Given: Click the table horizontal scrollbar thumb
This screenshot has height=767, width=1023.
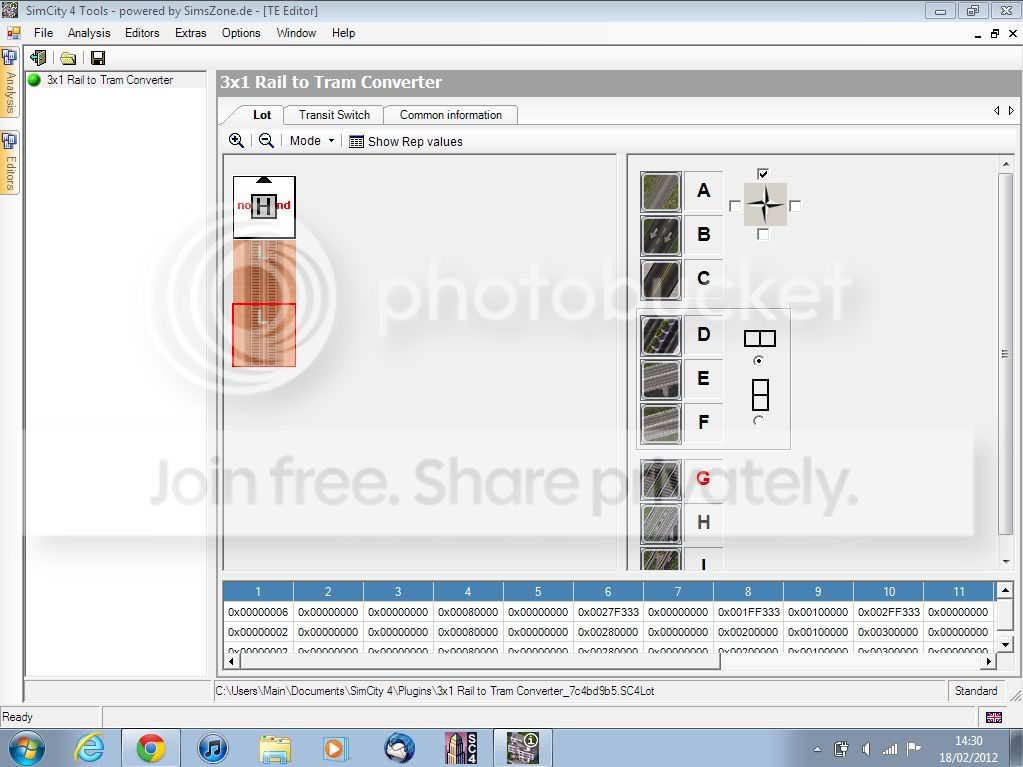Looking at the screenshot, I should pyautogui.click(x=480, y=661).
